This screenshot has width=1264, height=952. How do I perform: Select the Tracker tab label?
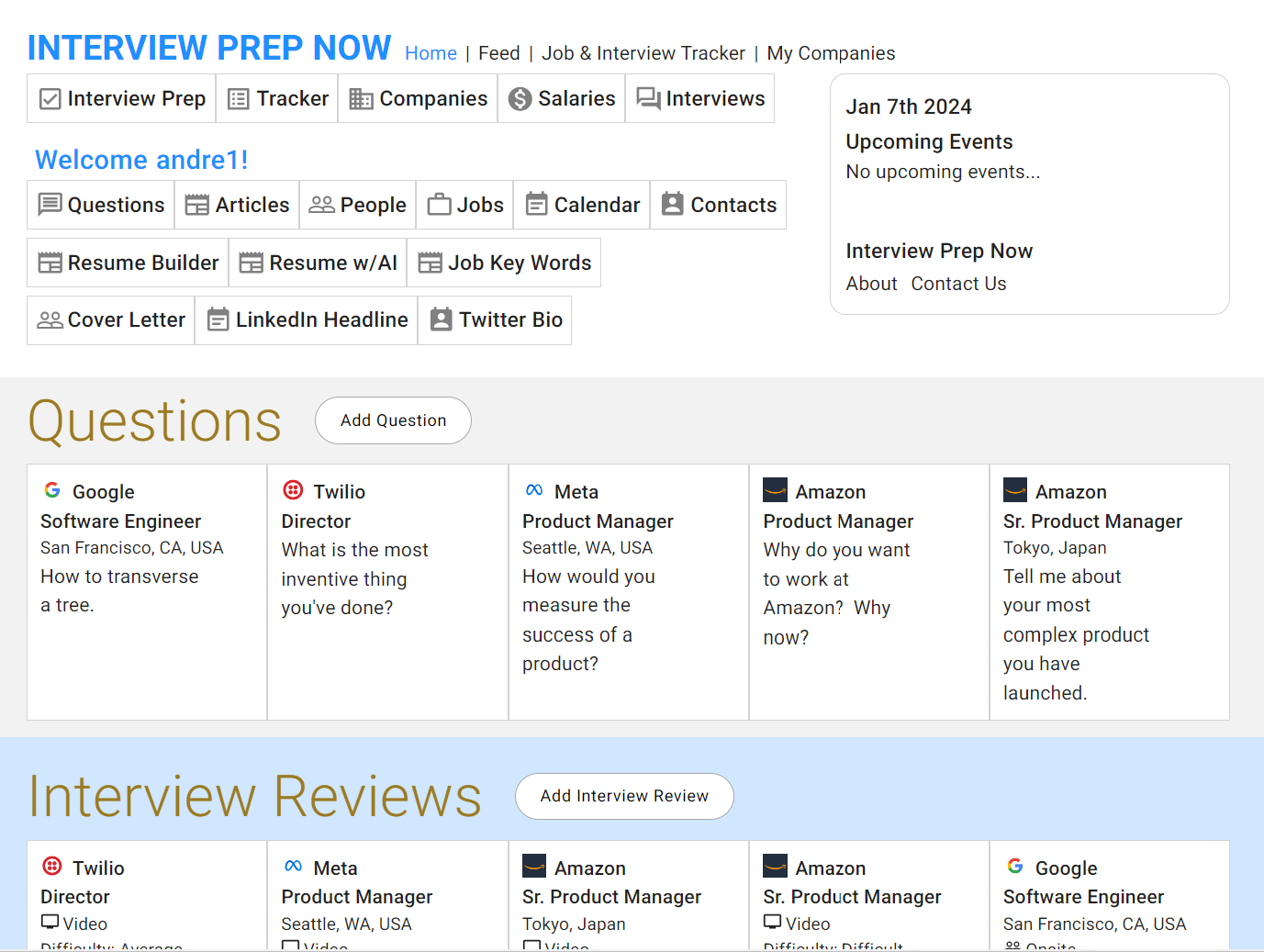(x=293, y=98)
